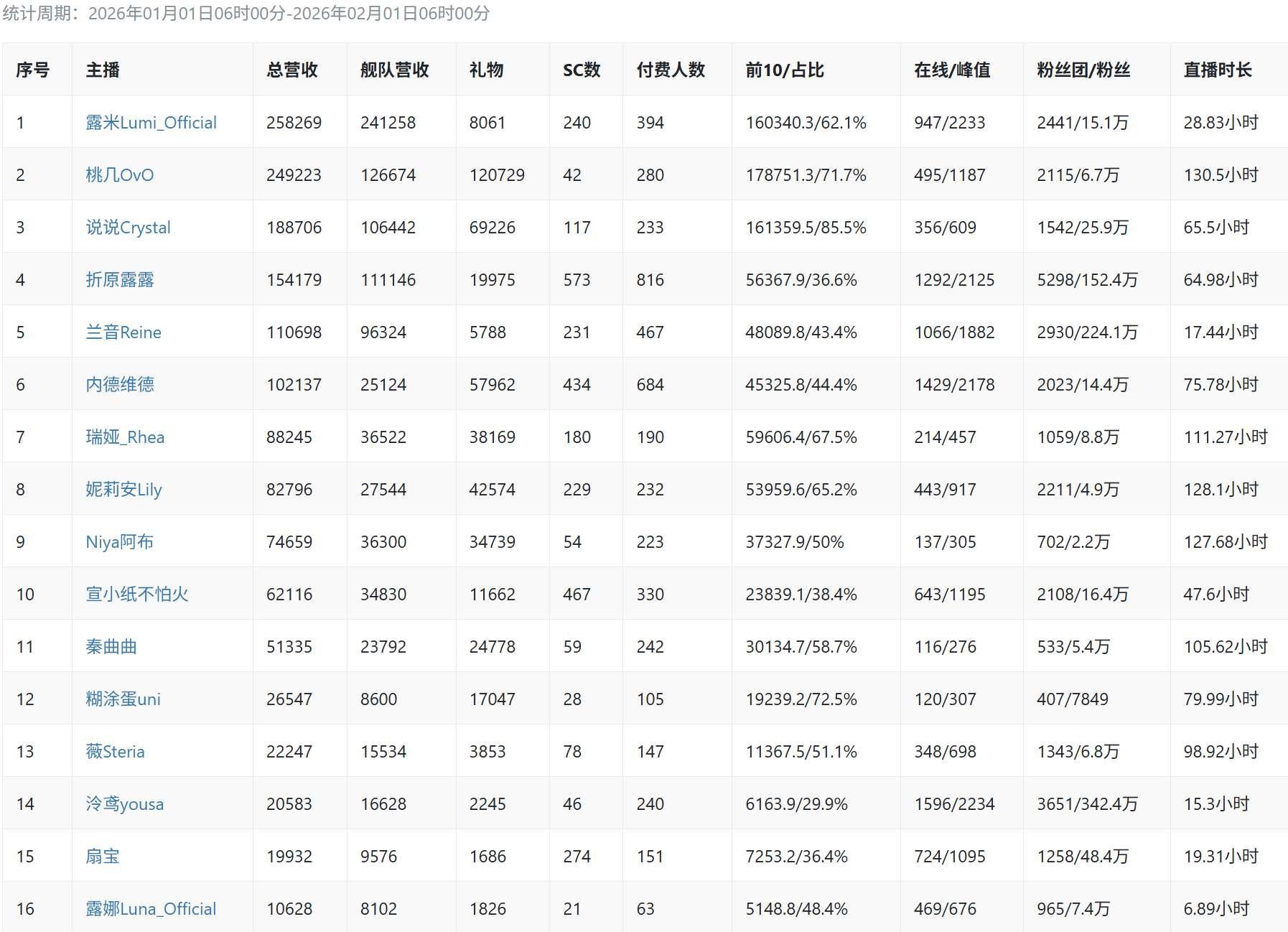The image size is (1288, 932).
Task: Click the 直播时长 column header
Action: 1217,70
